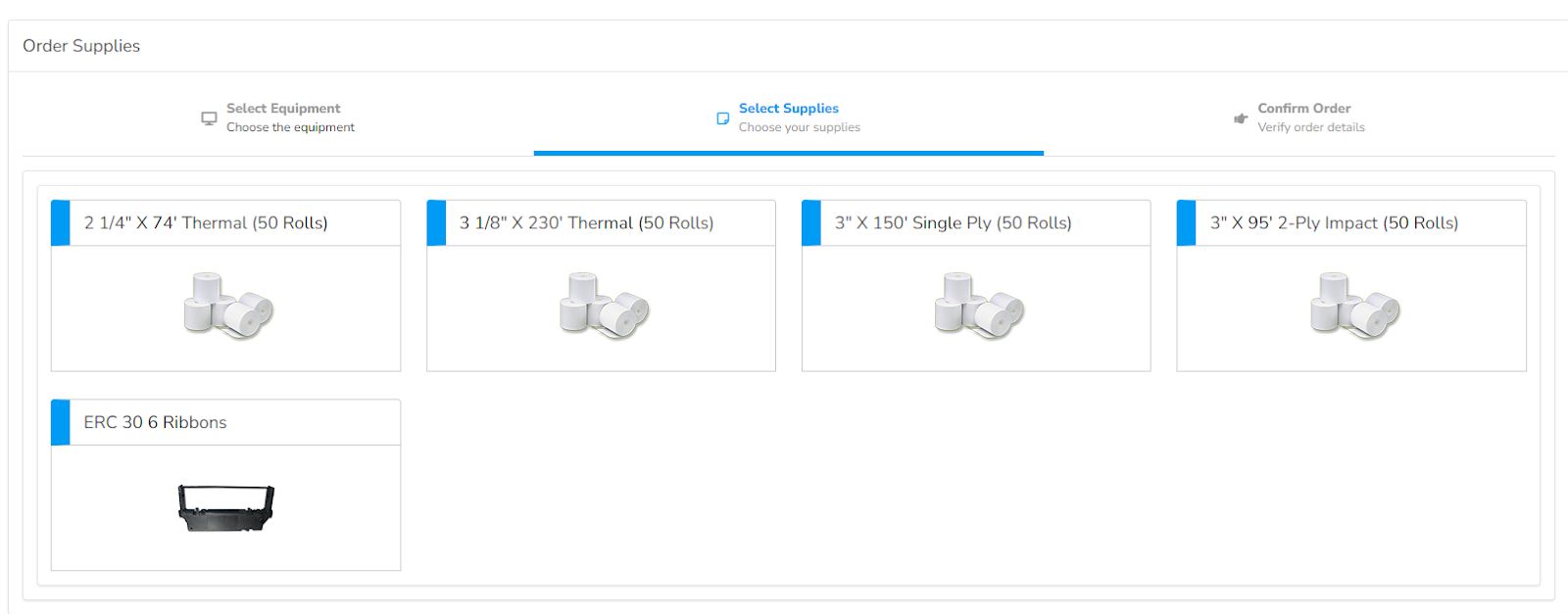
Task: Click paper rolls image for 2 1/4" Thermal
Action: (x=228, y=306)
